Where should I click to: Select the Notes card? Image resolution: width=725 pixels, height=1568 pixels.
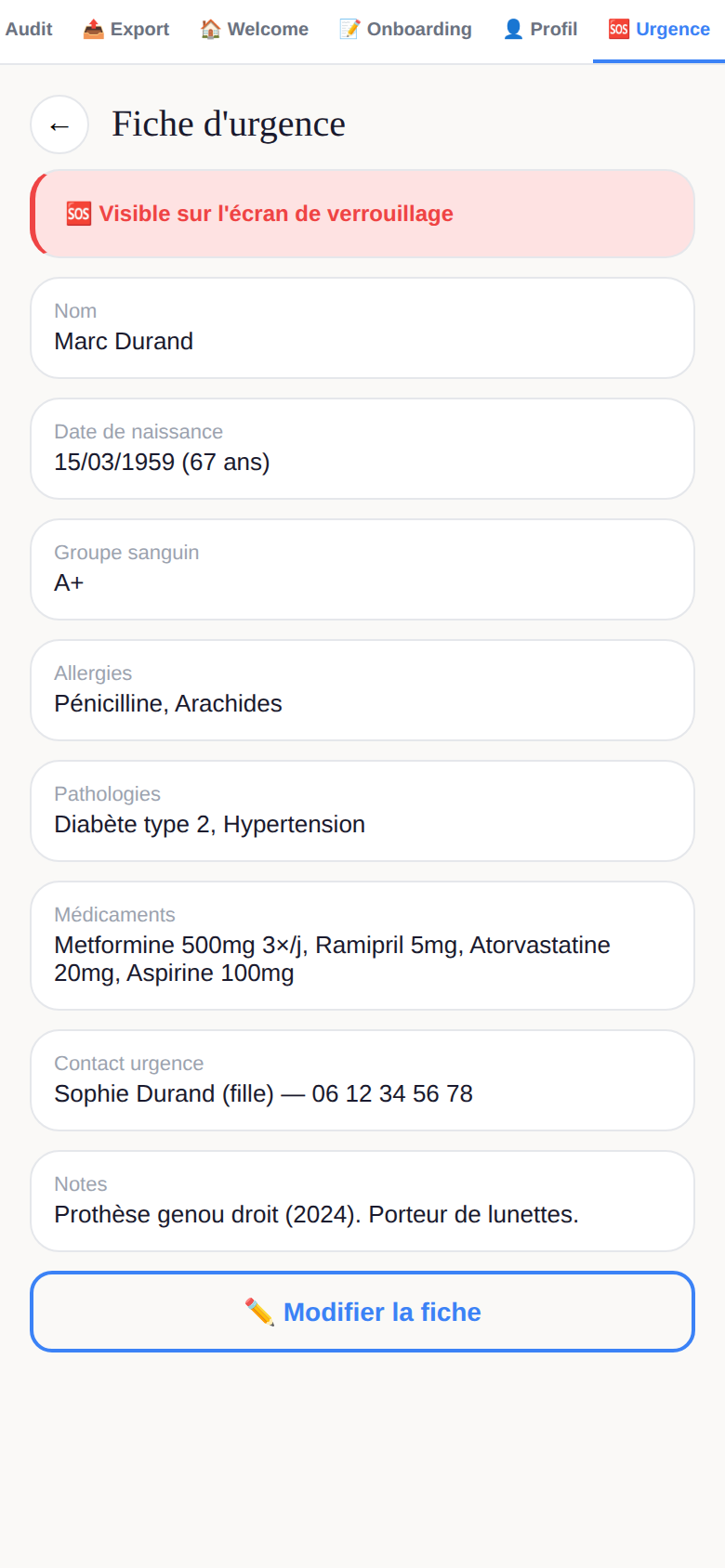362,1201
